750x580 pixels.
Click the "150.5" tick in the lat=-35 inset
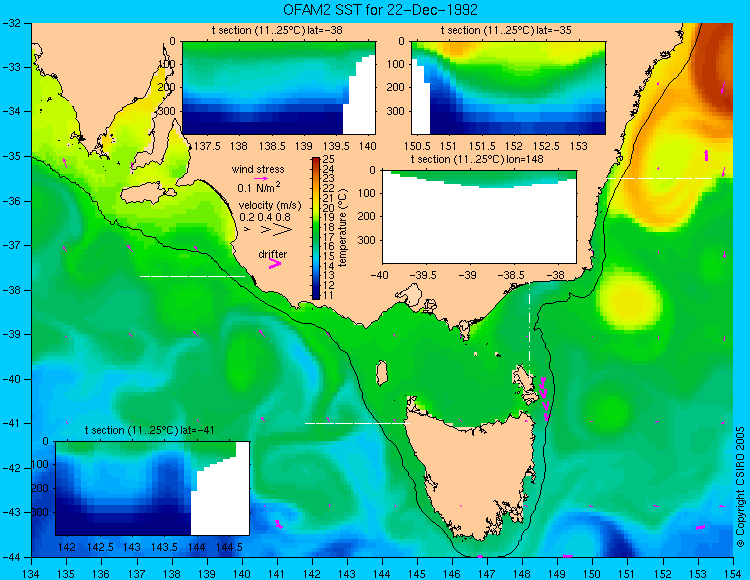coord(416,146)
